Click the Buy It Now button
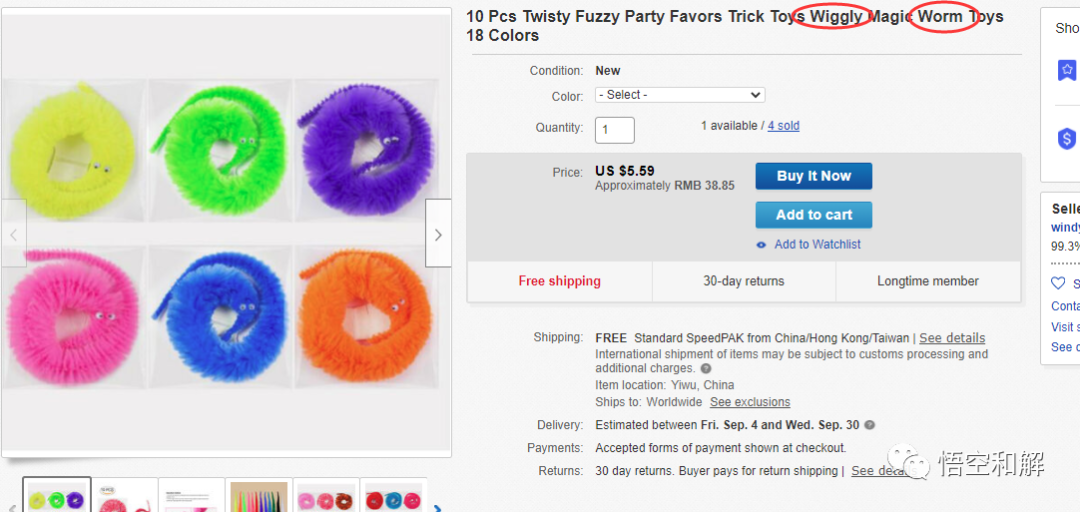This screenshot has height=512, width=1080. 813,176
